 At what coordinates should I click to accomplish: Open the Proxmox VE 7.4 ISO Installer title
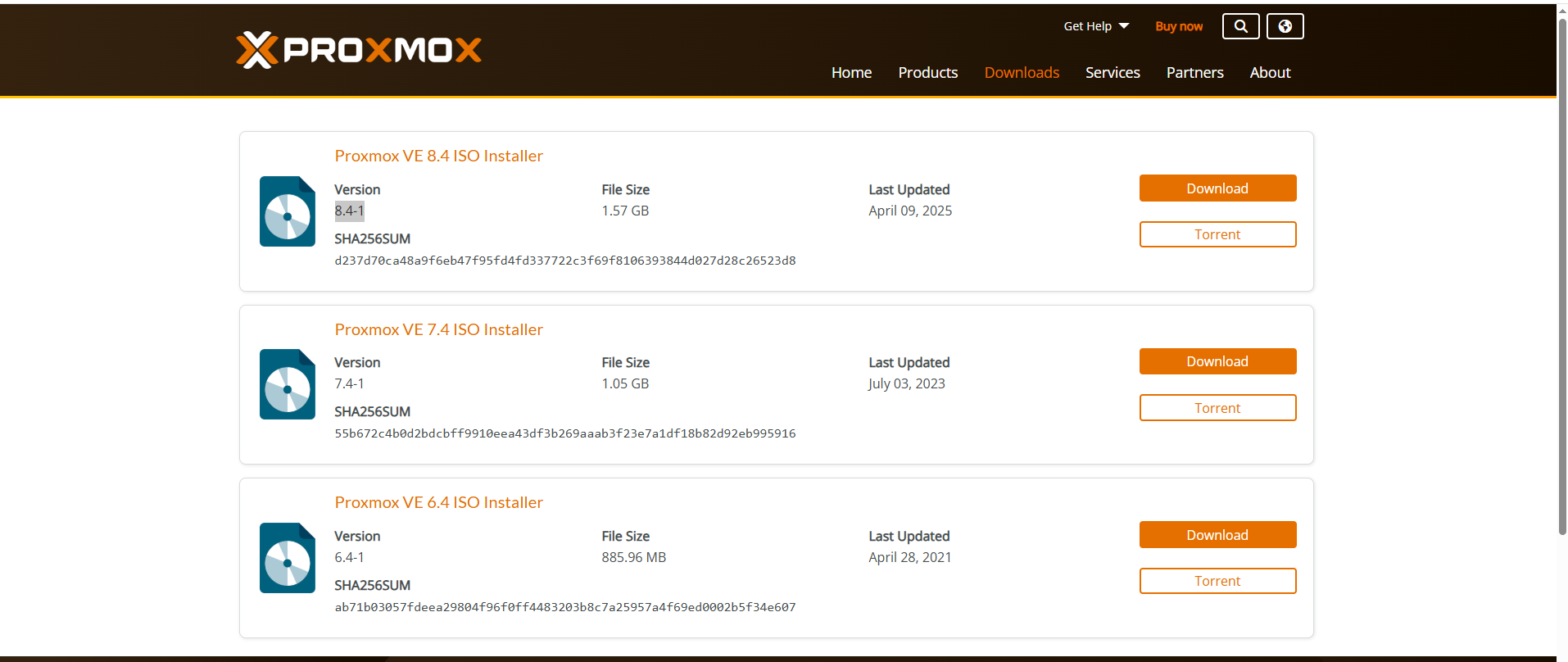(439, 329)
